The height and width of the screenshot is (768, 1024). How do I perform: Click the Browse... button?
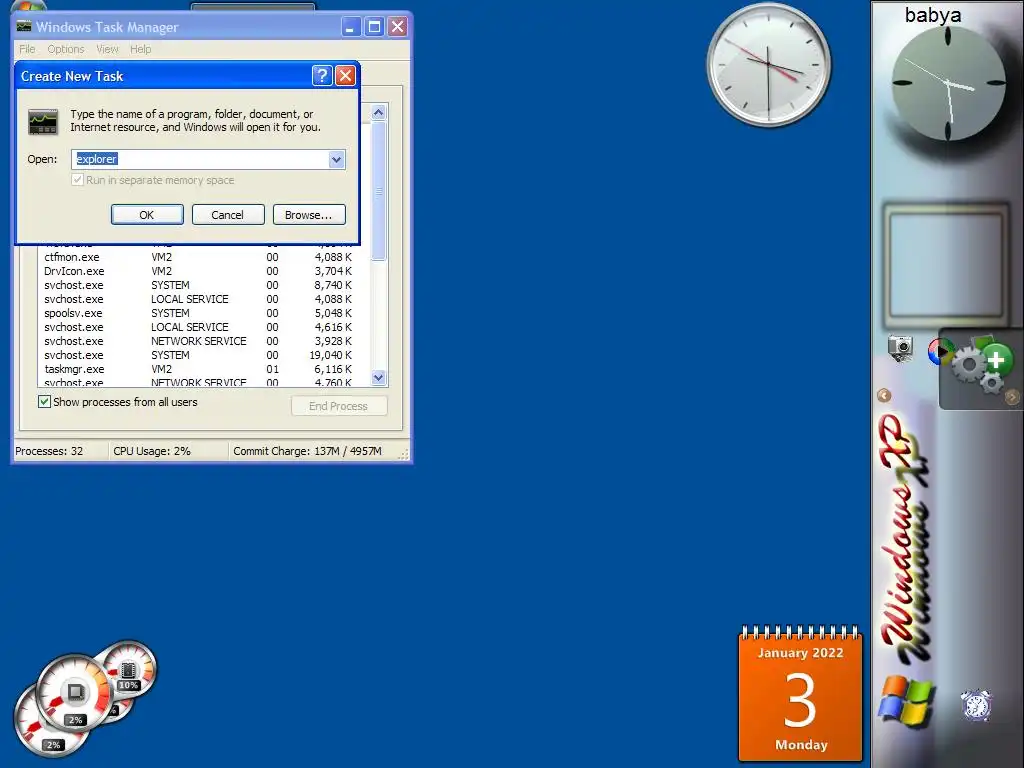click(x=309, y=215)
